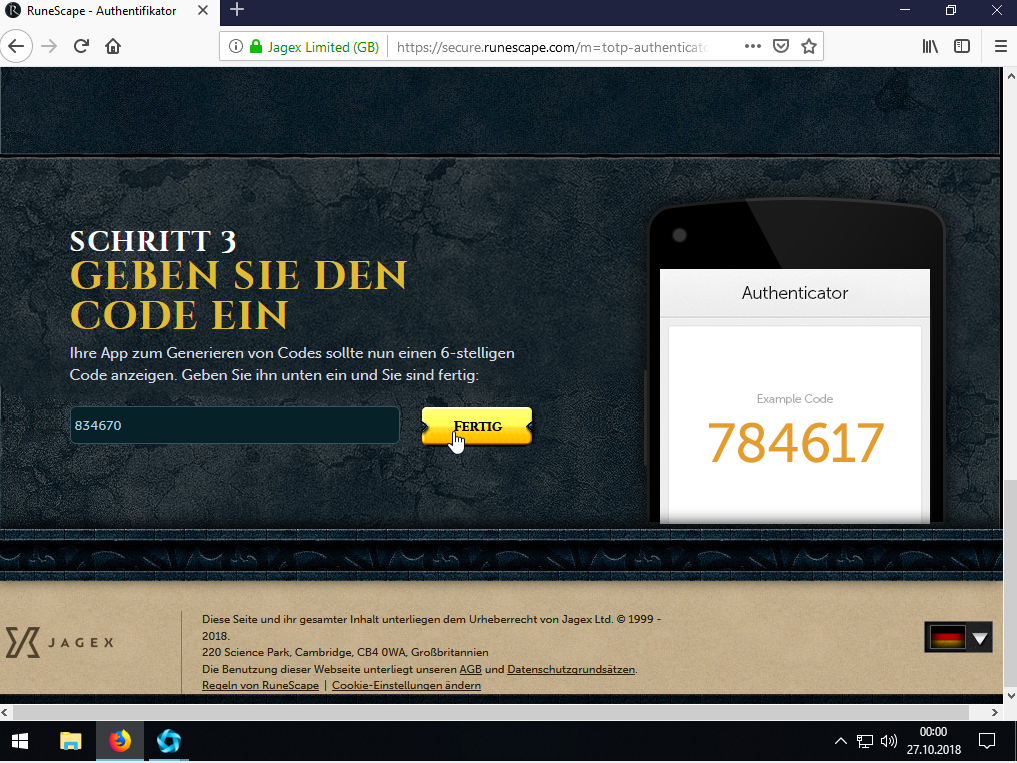Toggle the sidebar view icon
1017x763 pixels.
(961, 46)
